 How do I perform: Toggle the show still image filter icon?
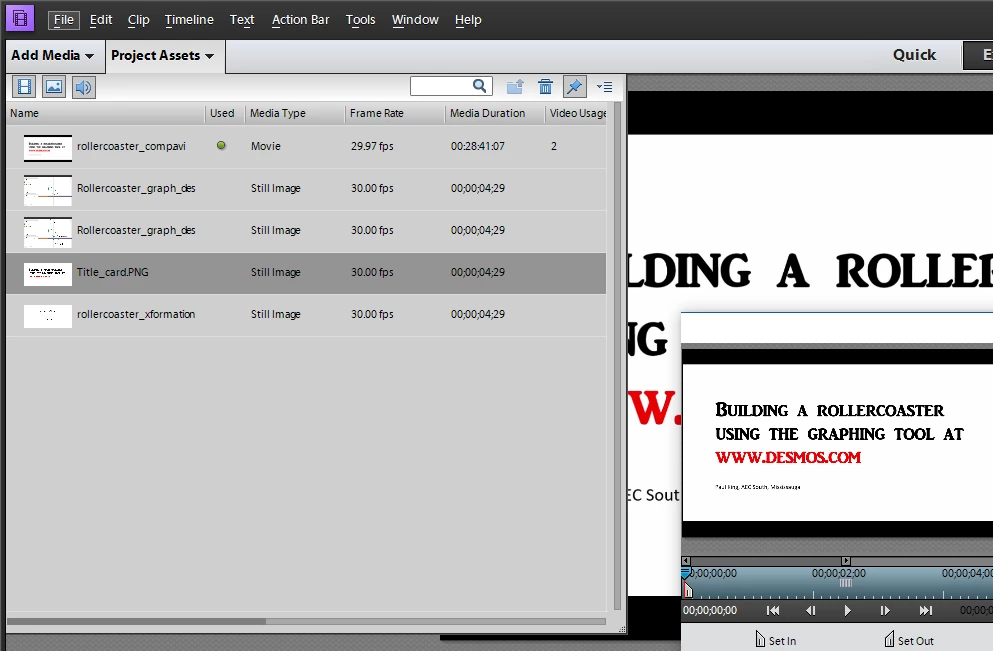pyautogui.click(x=54, y=87)
